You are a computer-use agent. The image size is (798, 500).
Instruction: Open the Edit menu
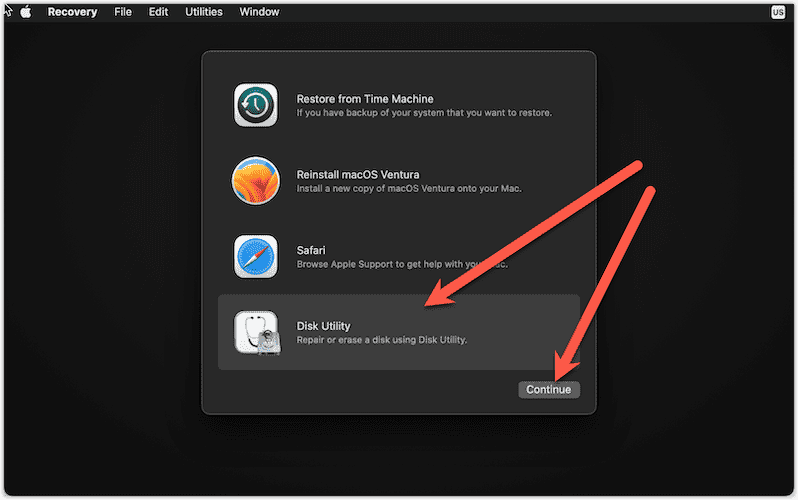(x=159, y=12)
